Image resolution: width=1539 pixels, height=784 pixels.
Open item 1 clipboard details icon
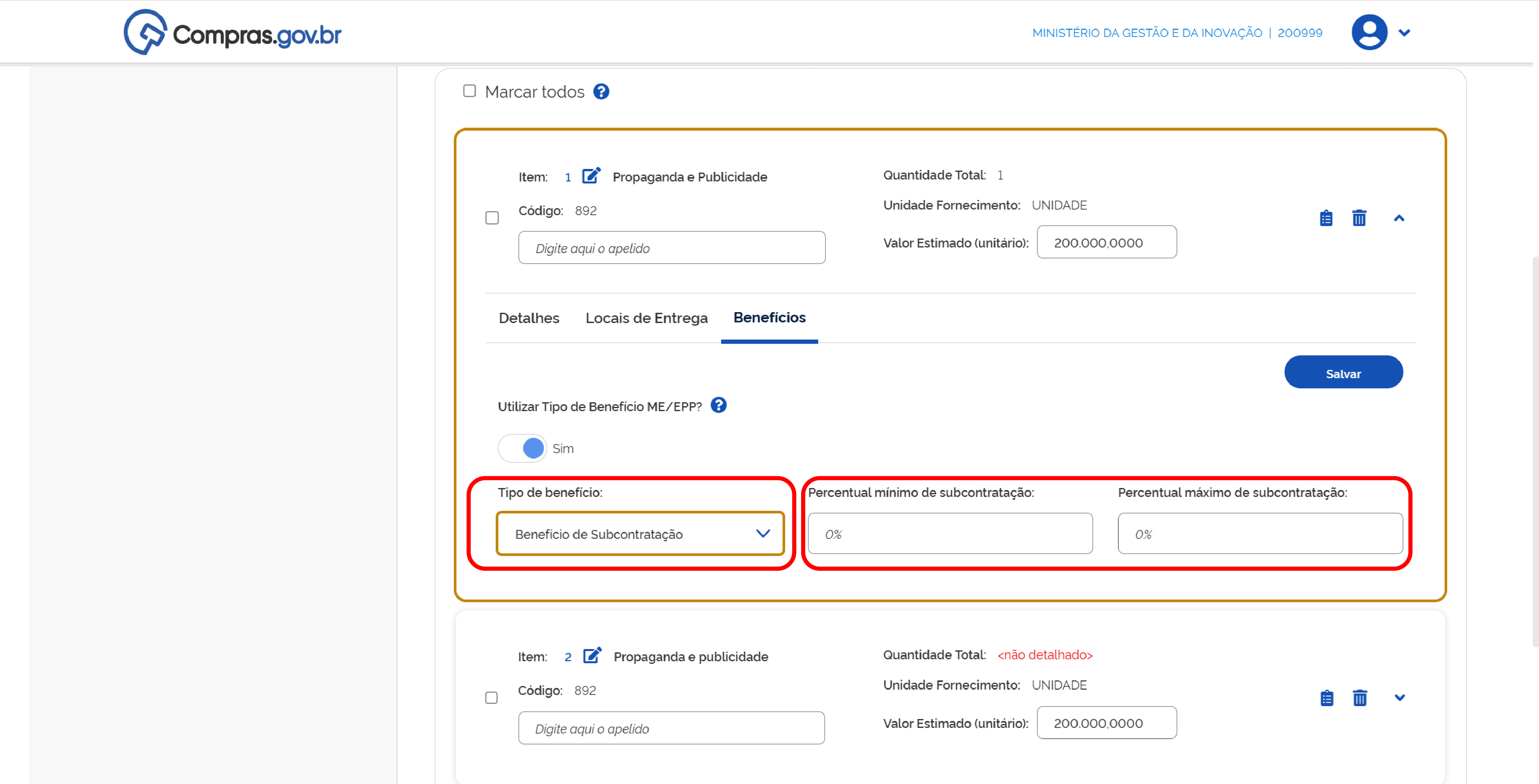1326,218
